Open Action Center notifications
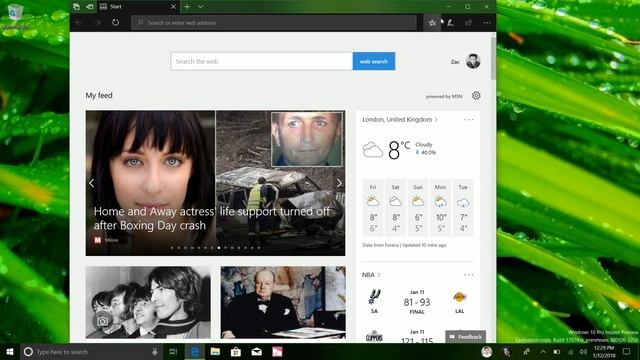Image resolution: width=640 pixels, height=360 pixels. [x=627, y=351]
